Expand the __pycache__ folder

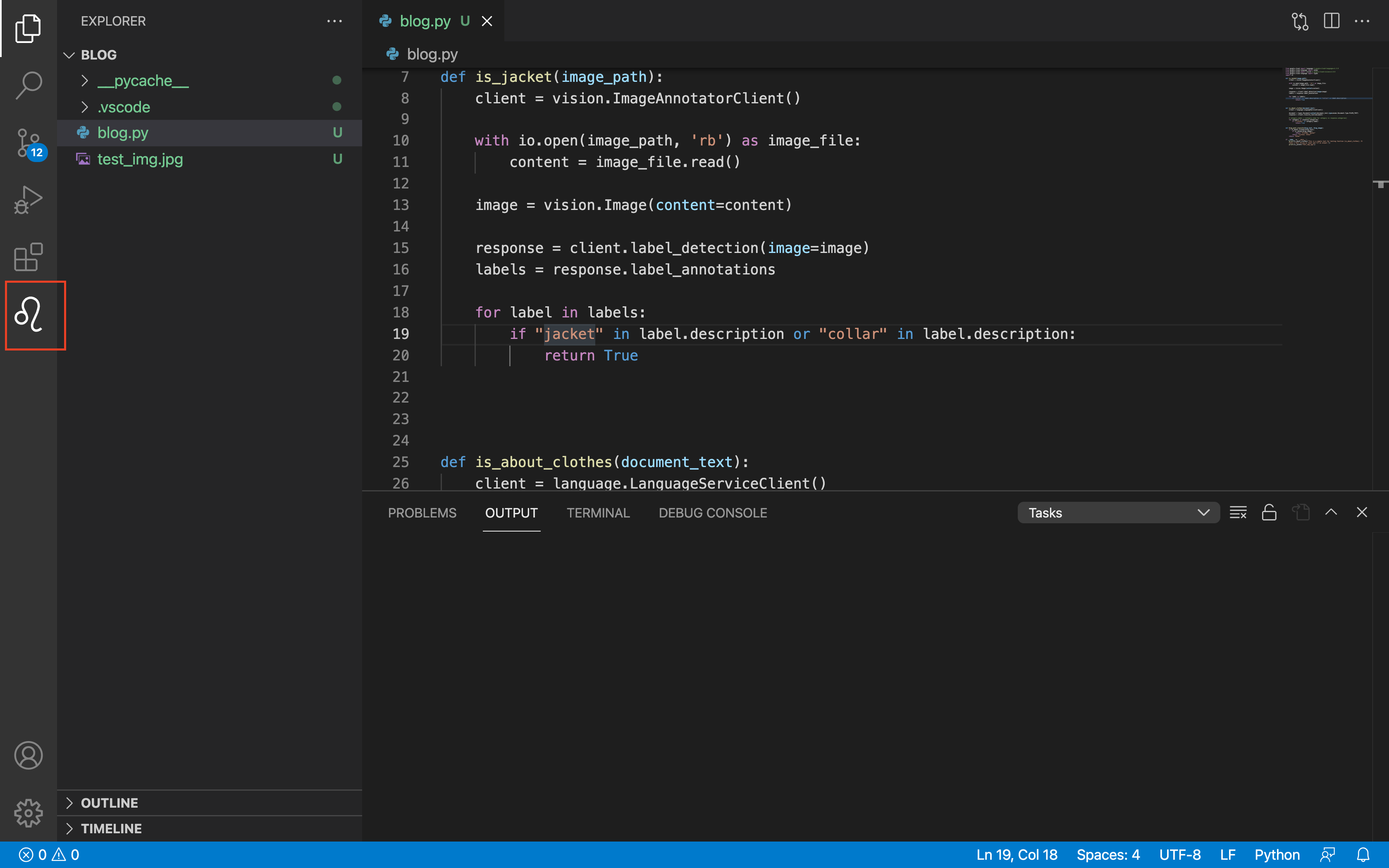[143, 80]
